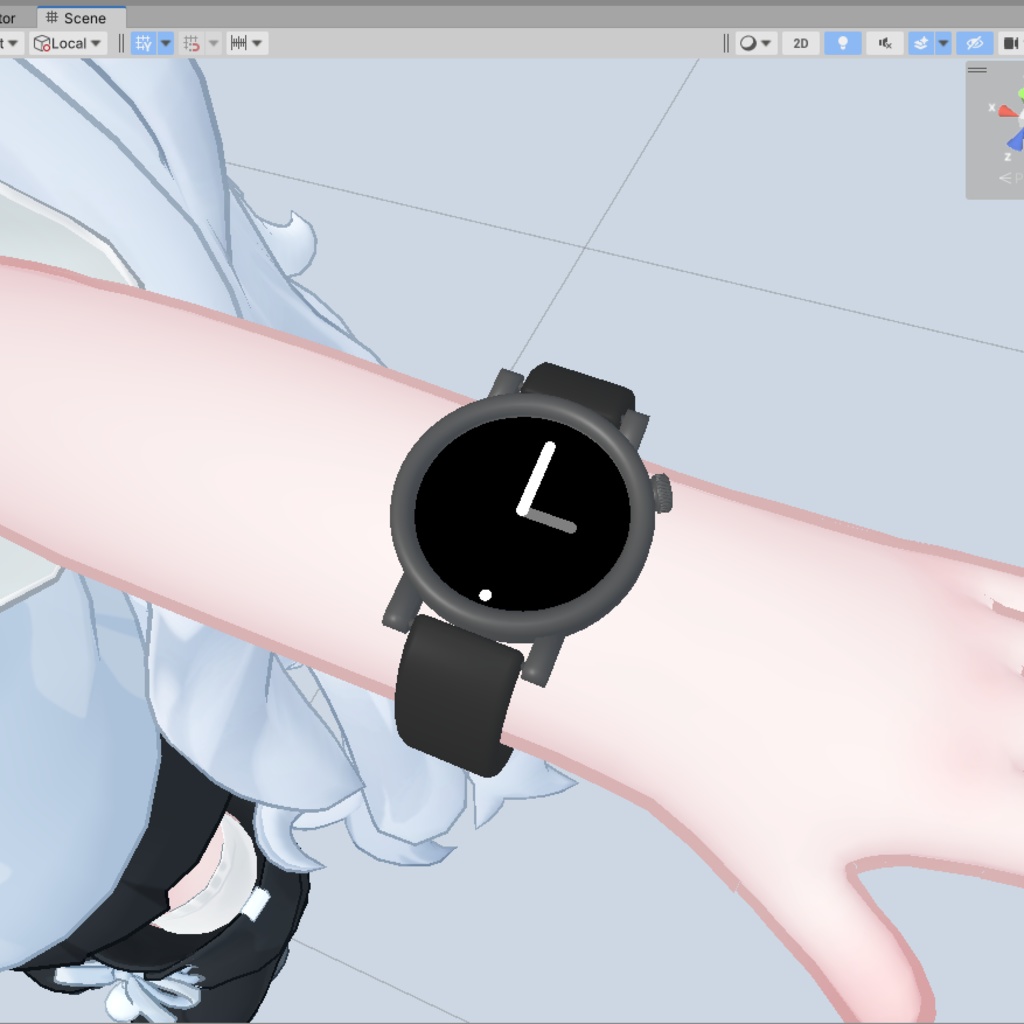Screen dimensions: 1024x1024
Task: Toggle the grid visibility icon
Action: coord(144,42)
